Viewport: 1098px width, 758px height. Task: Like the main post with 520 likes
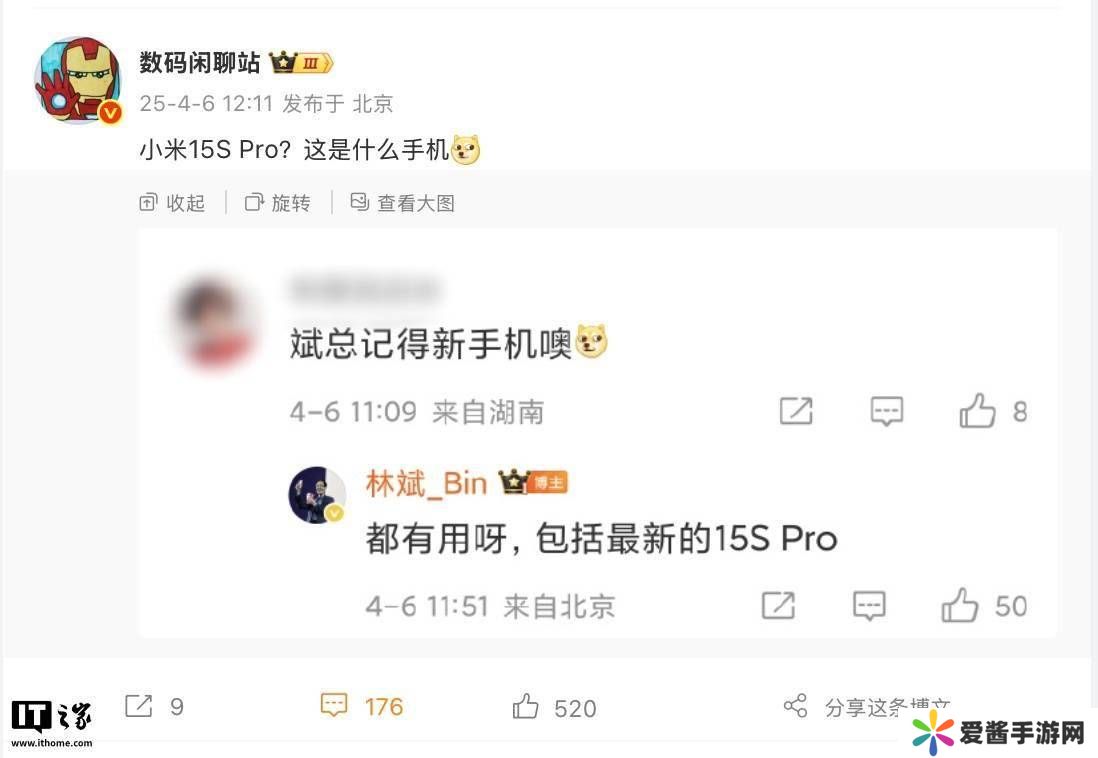[x=554, y=708]
